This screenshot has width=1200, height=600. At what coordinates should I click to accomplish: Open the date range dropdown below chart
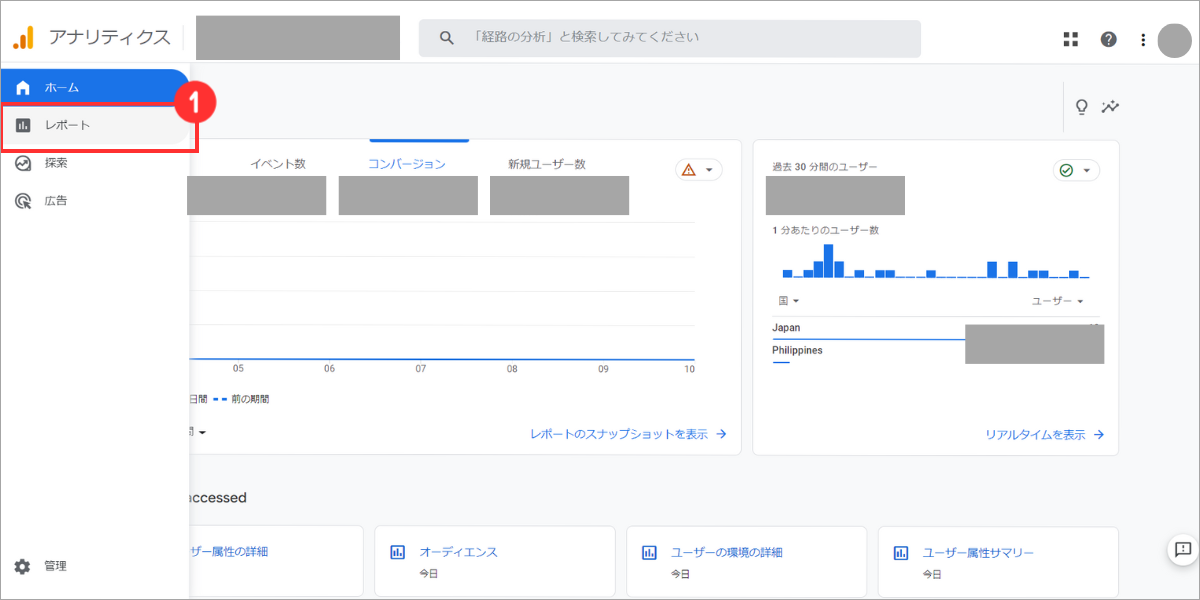[x=197, y=432]
